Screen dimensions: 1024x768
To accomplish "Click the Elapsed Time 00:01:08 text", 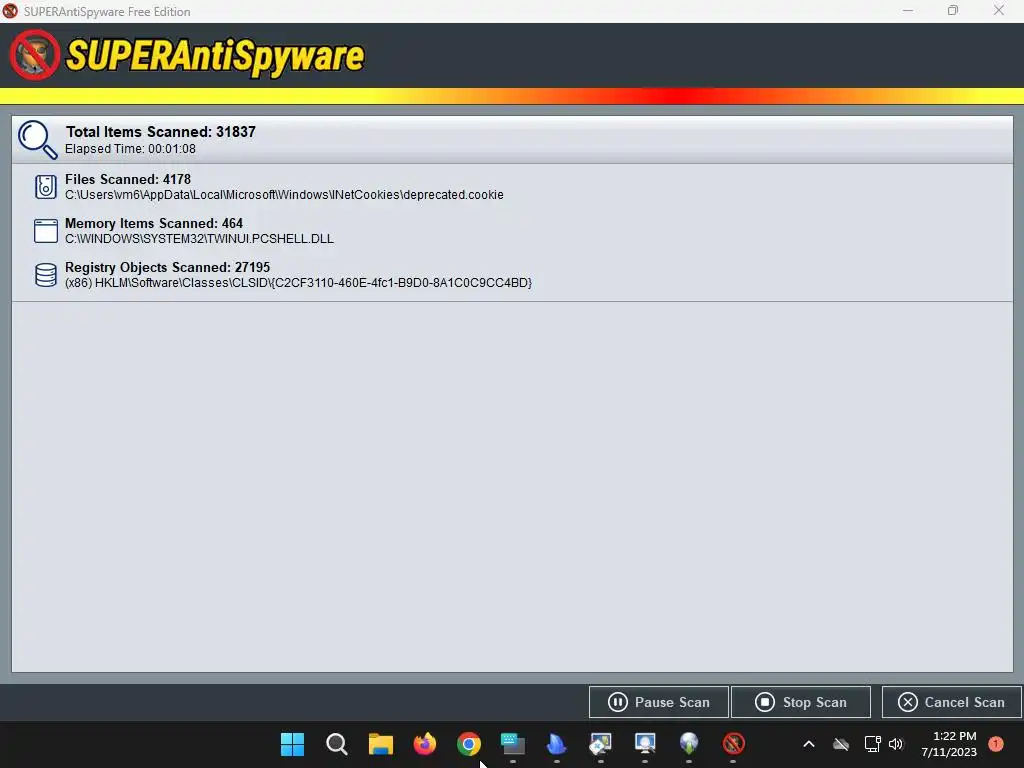I will click(x=130, y=149).
